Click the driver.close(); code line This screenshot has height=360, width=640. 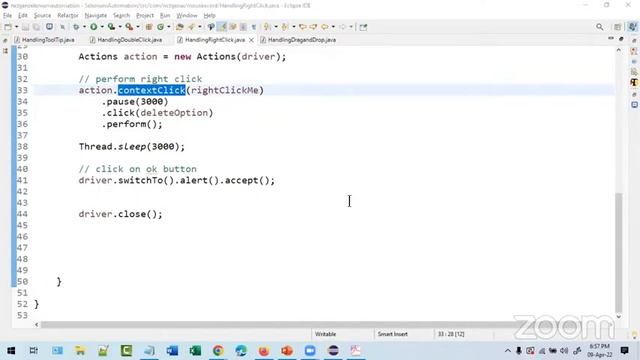[x=120, y=214]
